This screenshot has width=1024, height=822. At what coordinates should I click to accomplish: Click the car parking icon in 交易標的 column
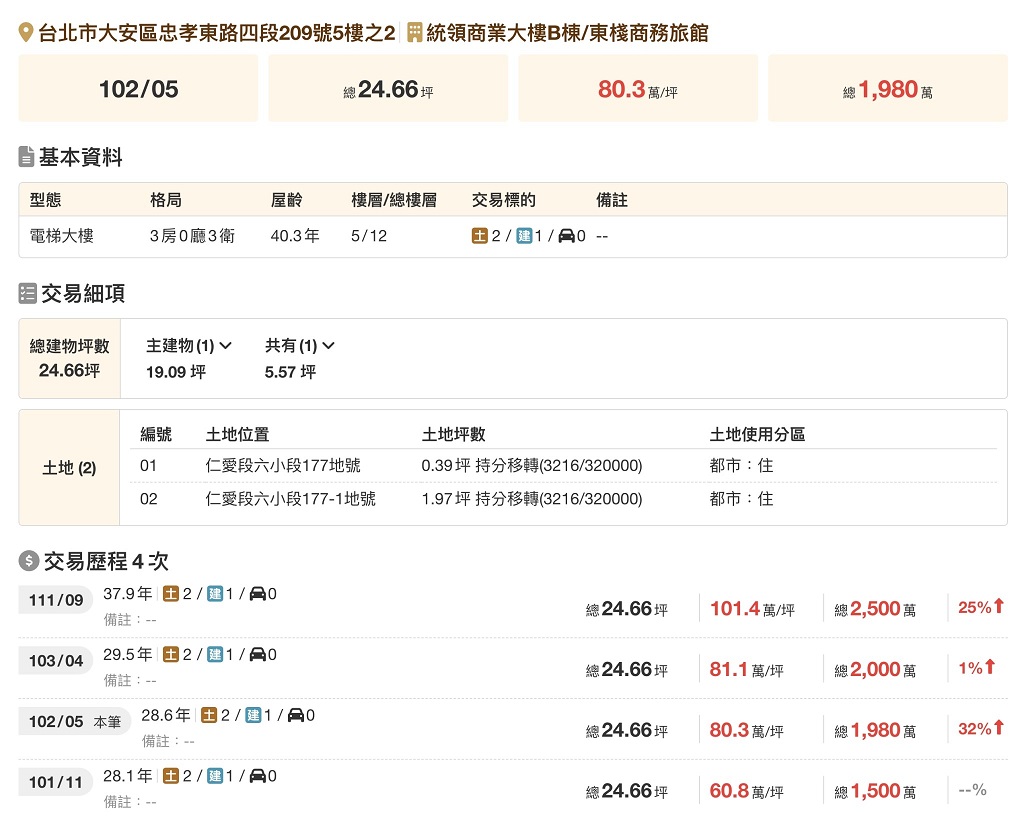tap(566, 237)
